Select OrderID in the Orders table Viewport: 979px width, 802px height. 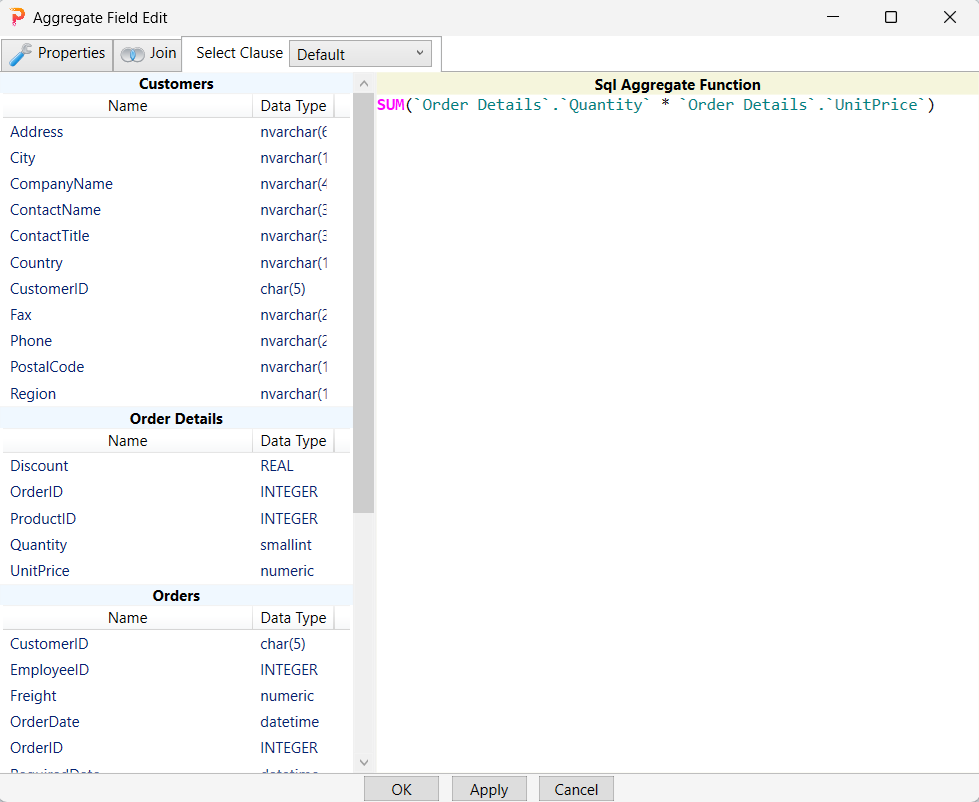click(36, 748)
